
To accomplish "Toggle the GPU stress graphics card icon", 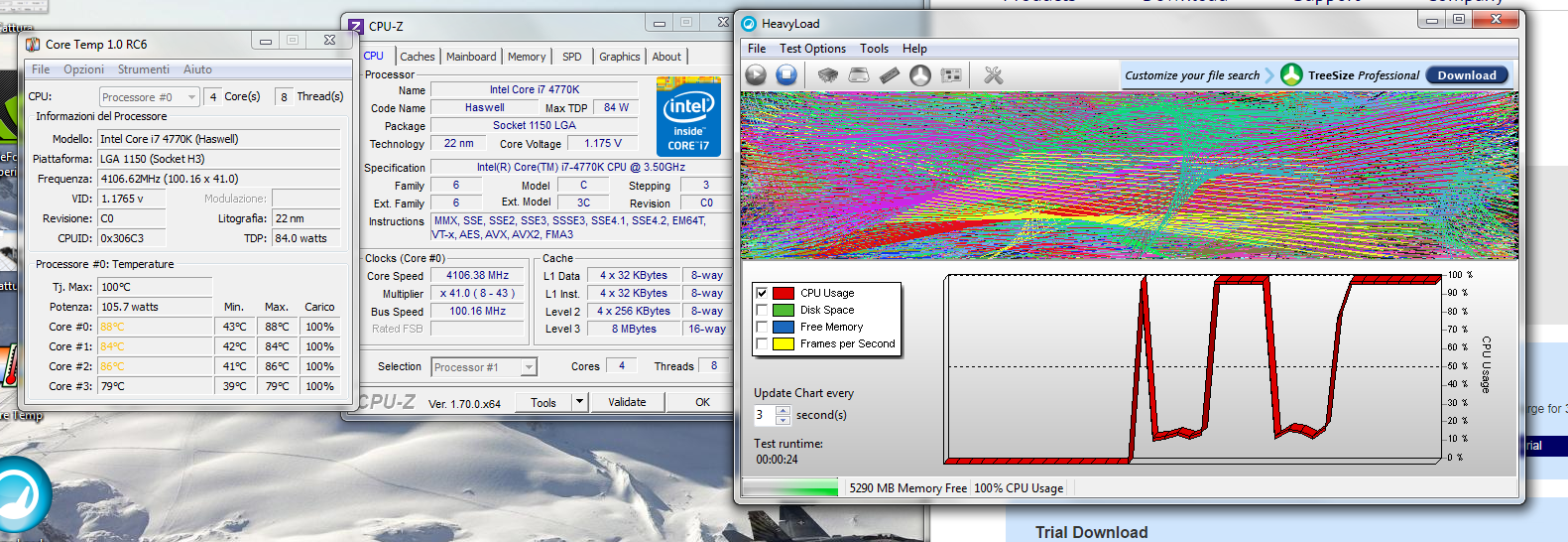I will [x=951, y=74].
